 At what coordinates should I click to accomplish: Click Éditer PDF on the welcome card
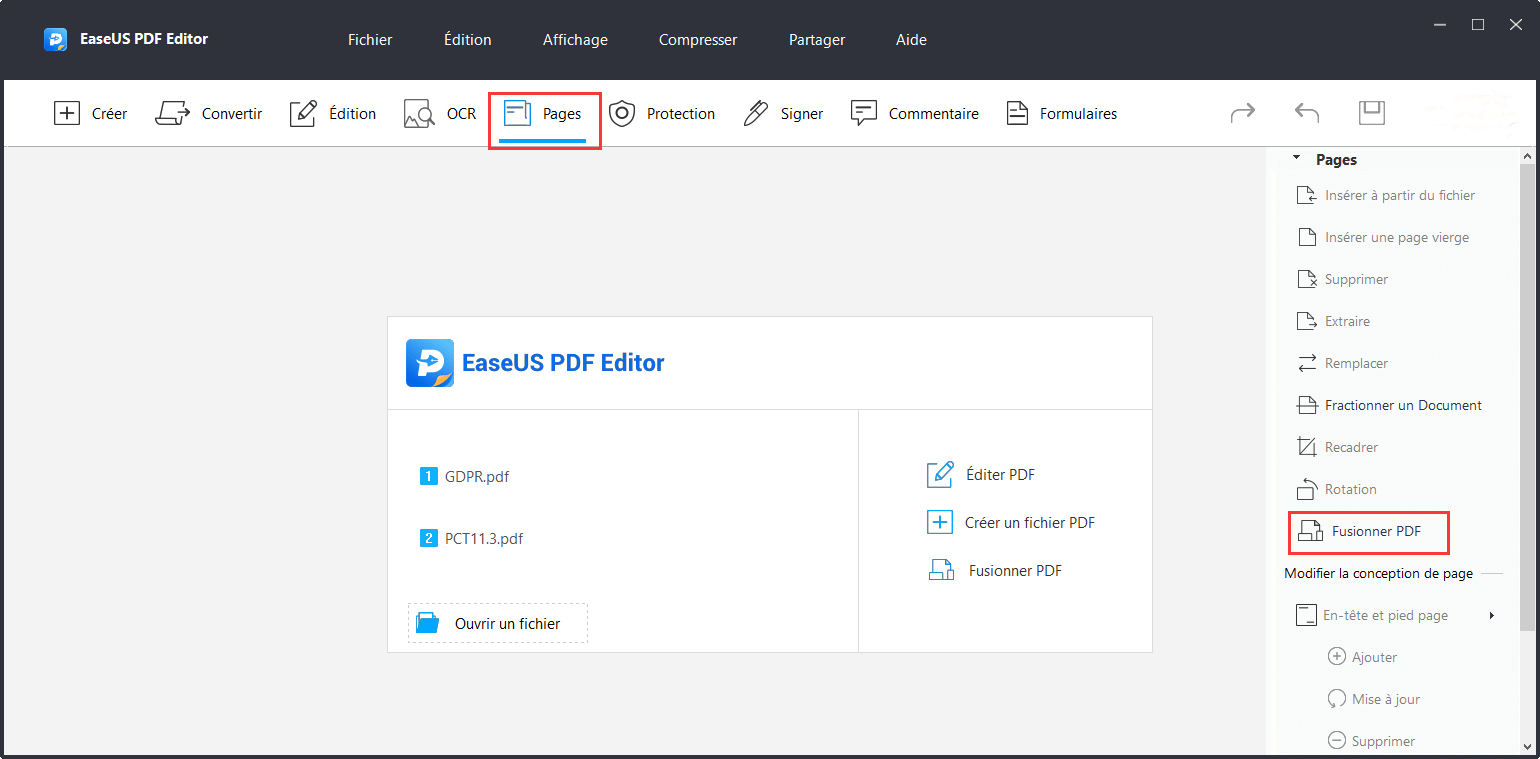(x=981, y=475)
